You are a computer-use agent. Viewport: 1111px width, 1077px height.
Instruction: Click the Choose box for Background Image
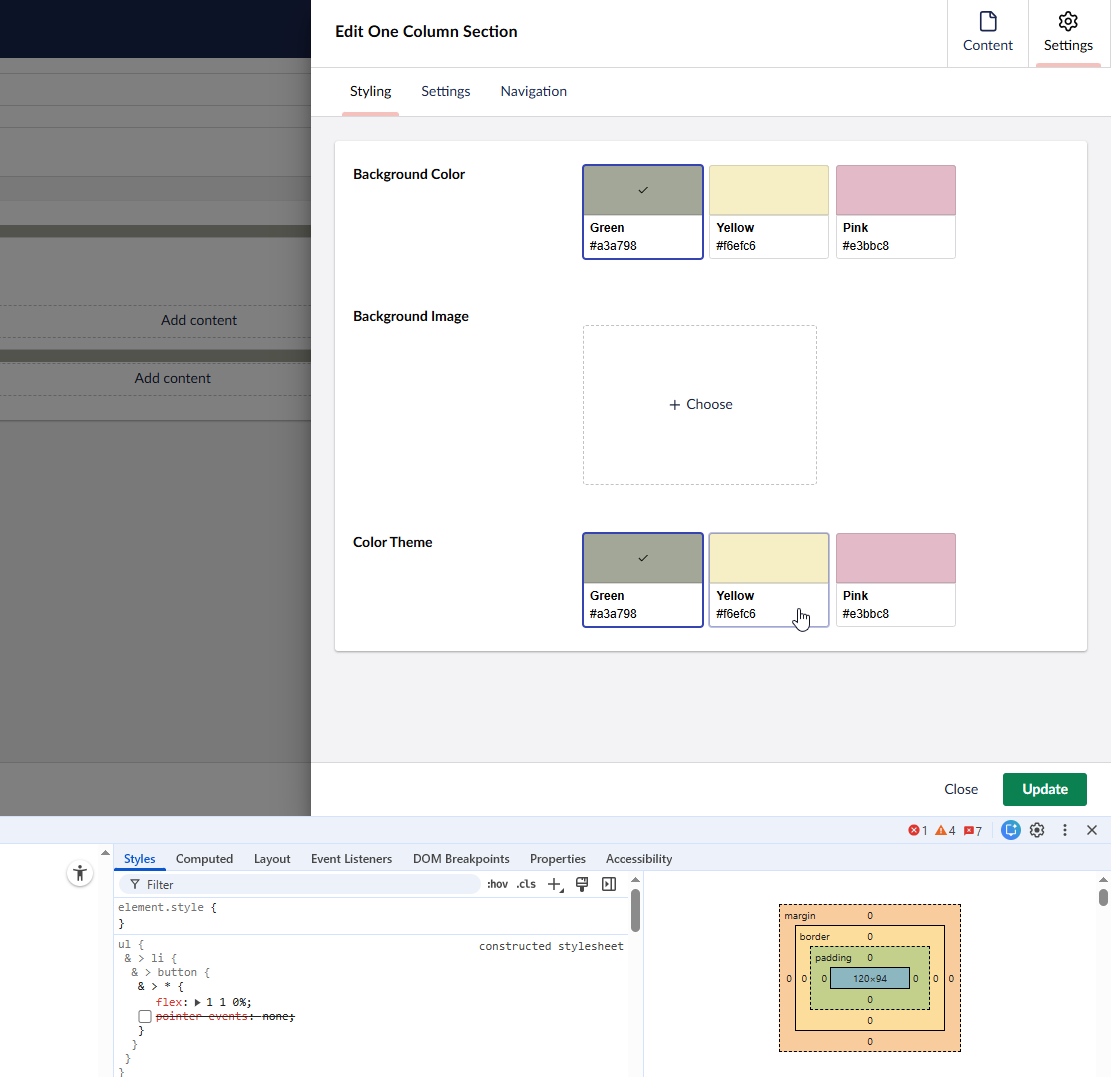tap(699, 404)
